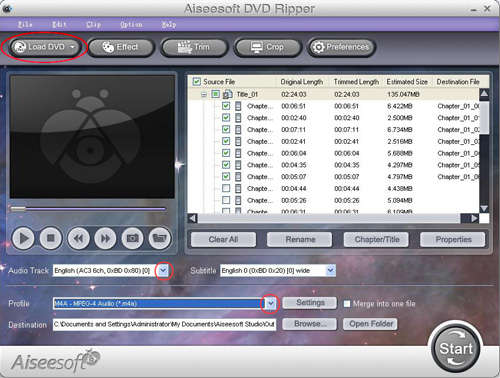Open Preferences from the toolbar

pyautogui.click(x=341, y=47)
